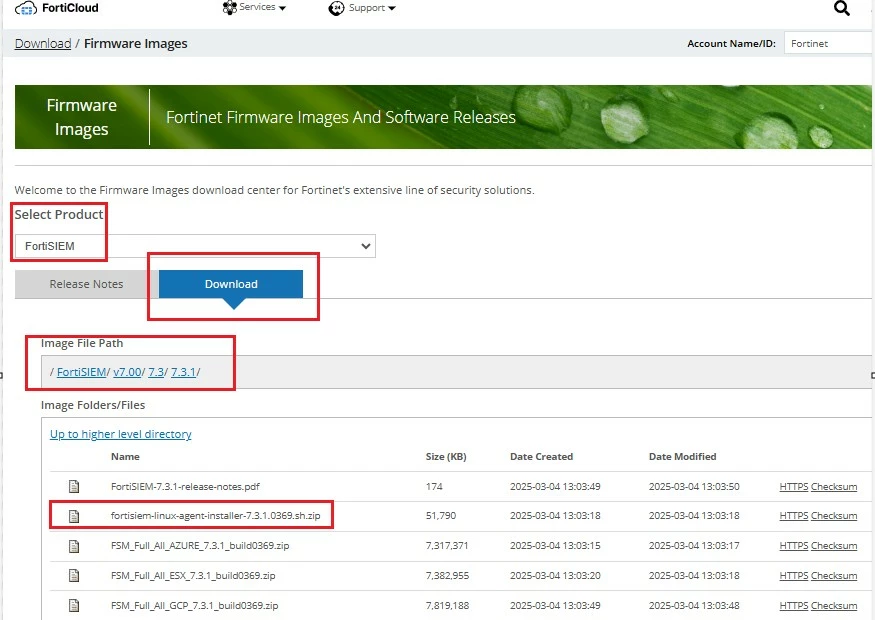Click HTTPS link for FSM_Full_All_AZURE zip
The width and height of the screenshot is (875, 620).
click(794, 546)
